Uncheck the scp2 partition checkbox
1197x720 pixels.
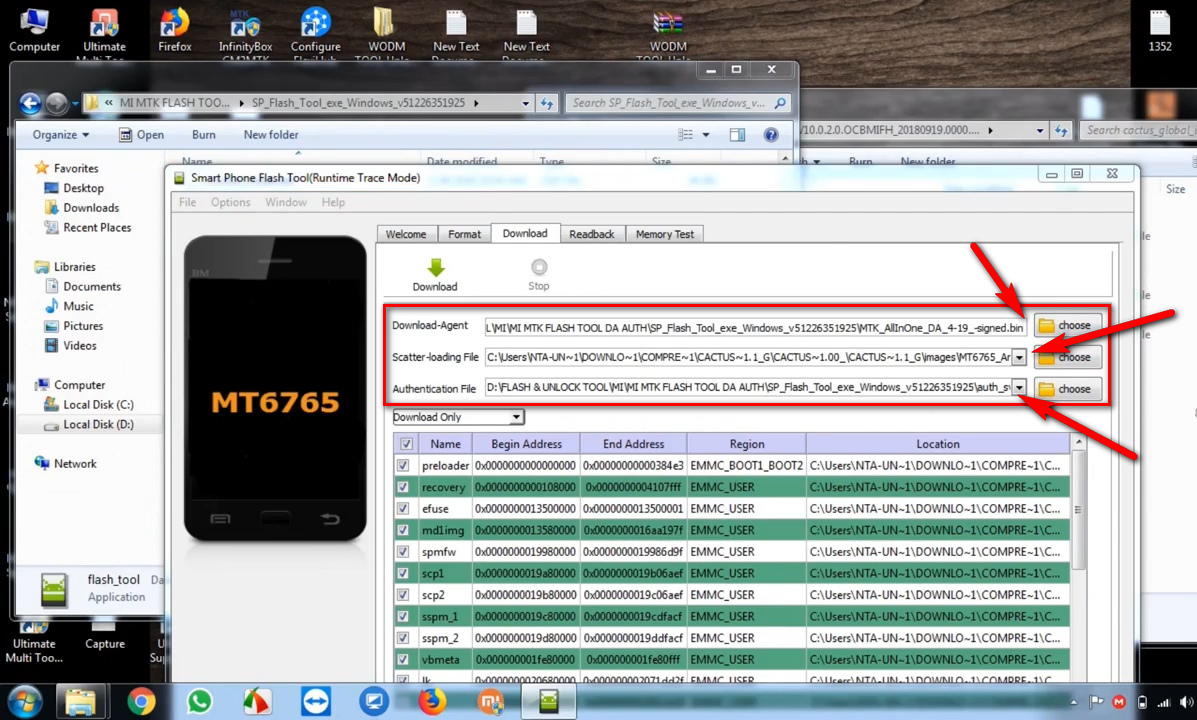click(403, 594)
